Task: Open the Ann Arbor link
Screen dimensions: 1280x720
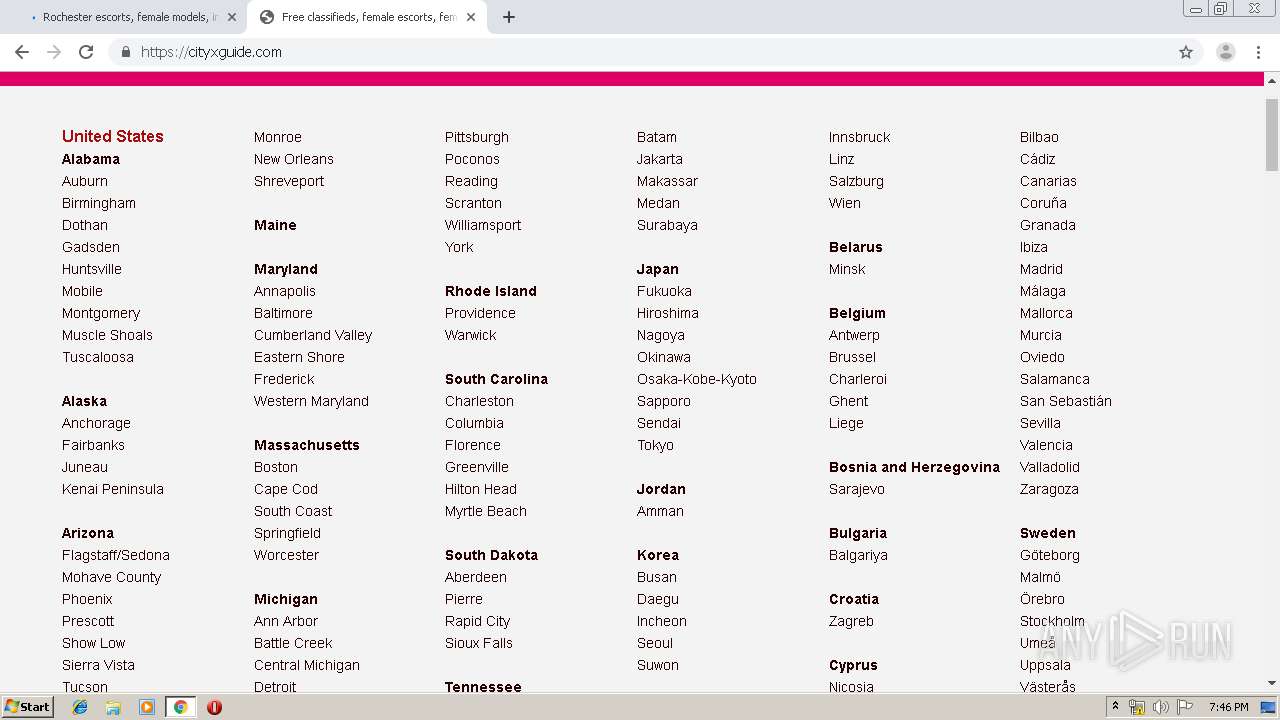Action: (286, 621)
